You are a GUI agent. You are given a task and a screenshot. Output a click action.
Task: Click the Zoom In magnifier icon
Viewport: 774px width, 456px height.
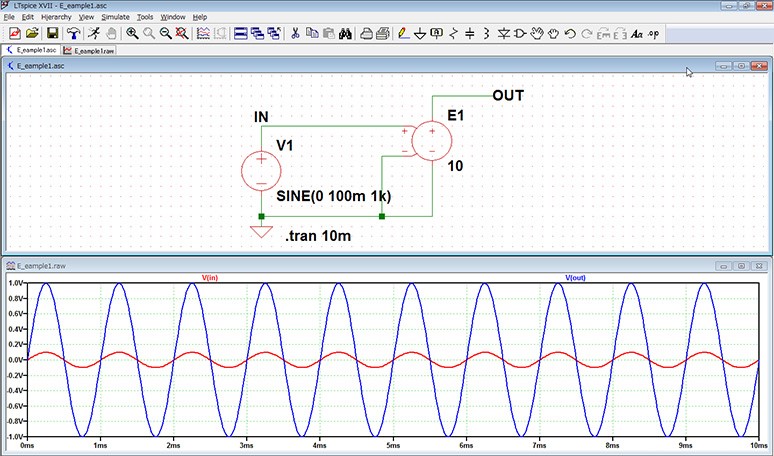(132, 34)
